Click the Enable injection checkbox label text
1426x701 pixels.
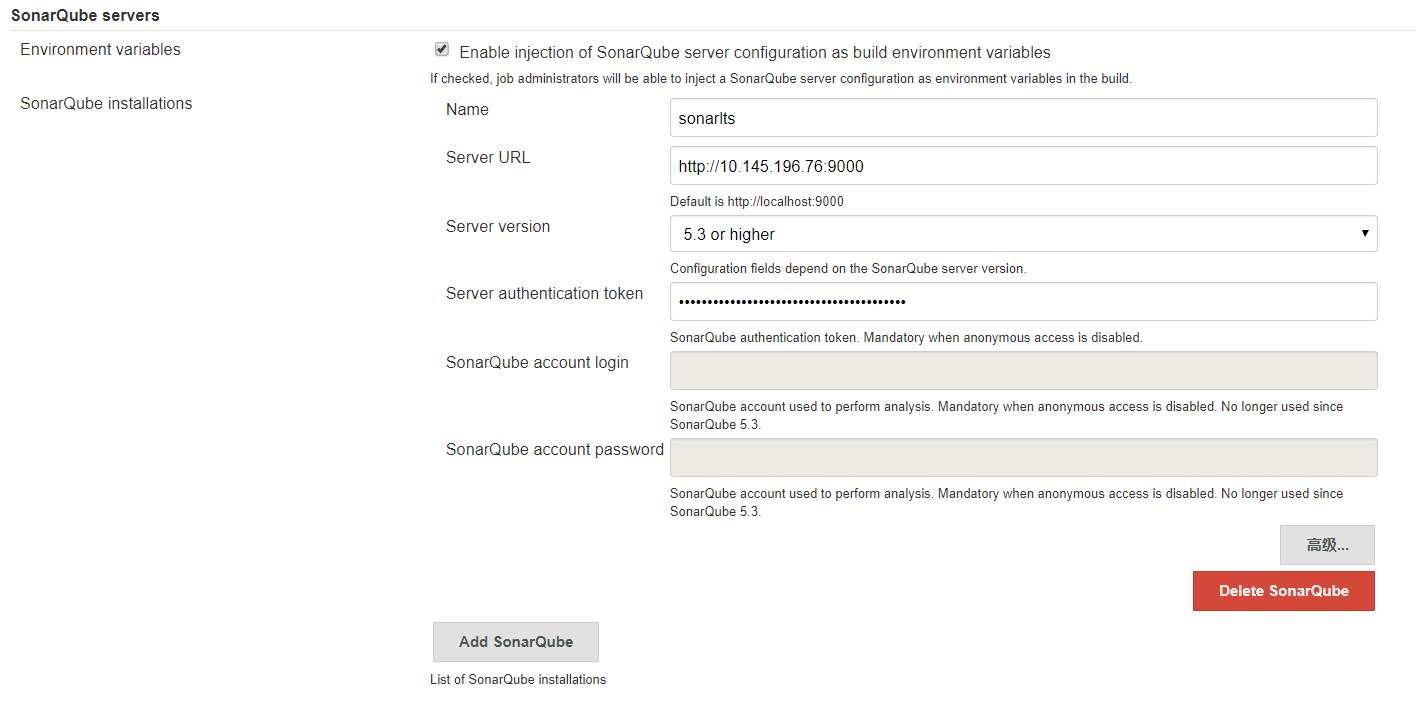(754, 52)
